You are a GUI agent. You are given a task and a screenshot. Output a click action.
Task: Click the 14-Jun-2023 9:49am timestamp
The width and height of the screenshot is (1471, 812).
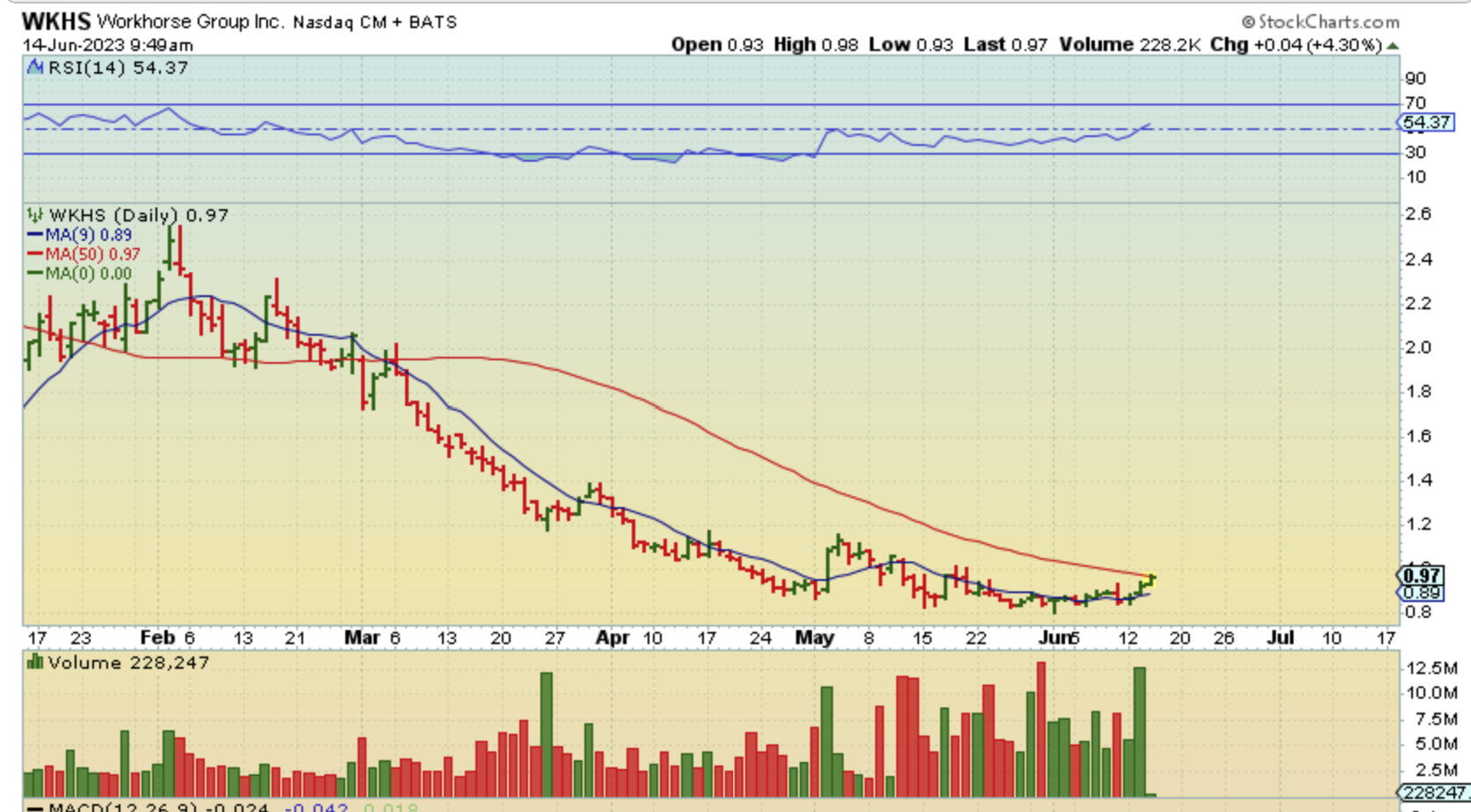pos(107,45)
